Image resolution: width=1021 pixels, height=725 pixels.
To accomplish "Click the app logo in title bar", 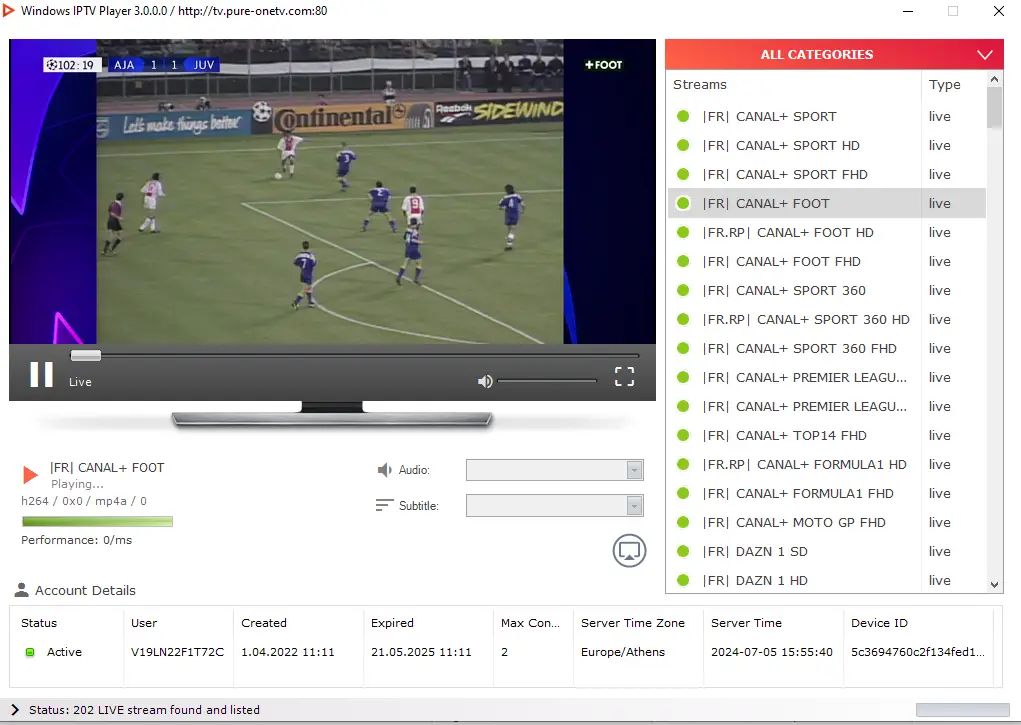I will coord(8,10).
